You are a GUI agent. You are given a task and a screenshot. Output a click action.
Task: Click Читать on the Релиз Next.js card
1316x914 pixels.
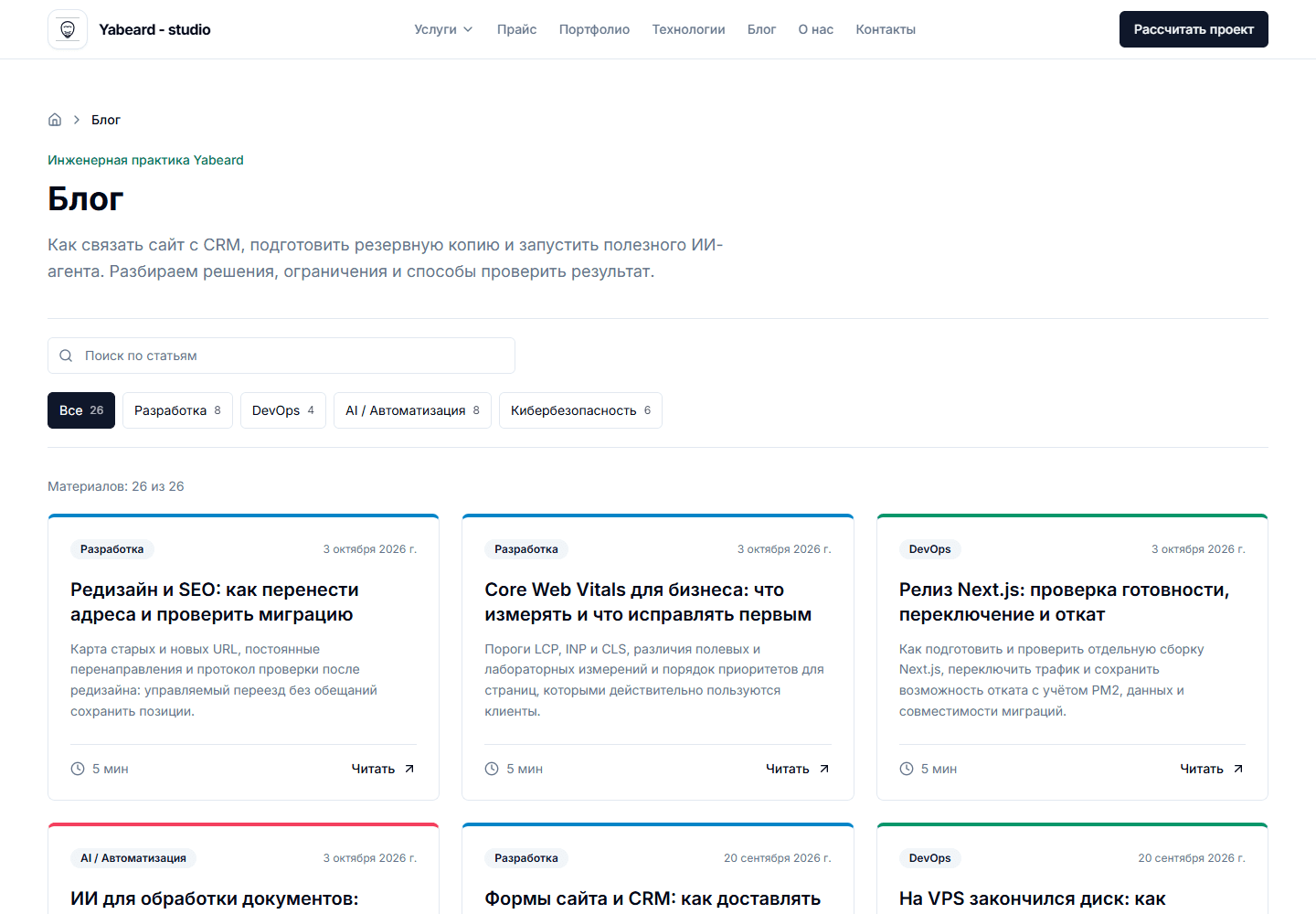click(x=1202, y=769)
